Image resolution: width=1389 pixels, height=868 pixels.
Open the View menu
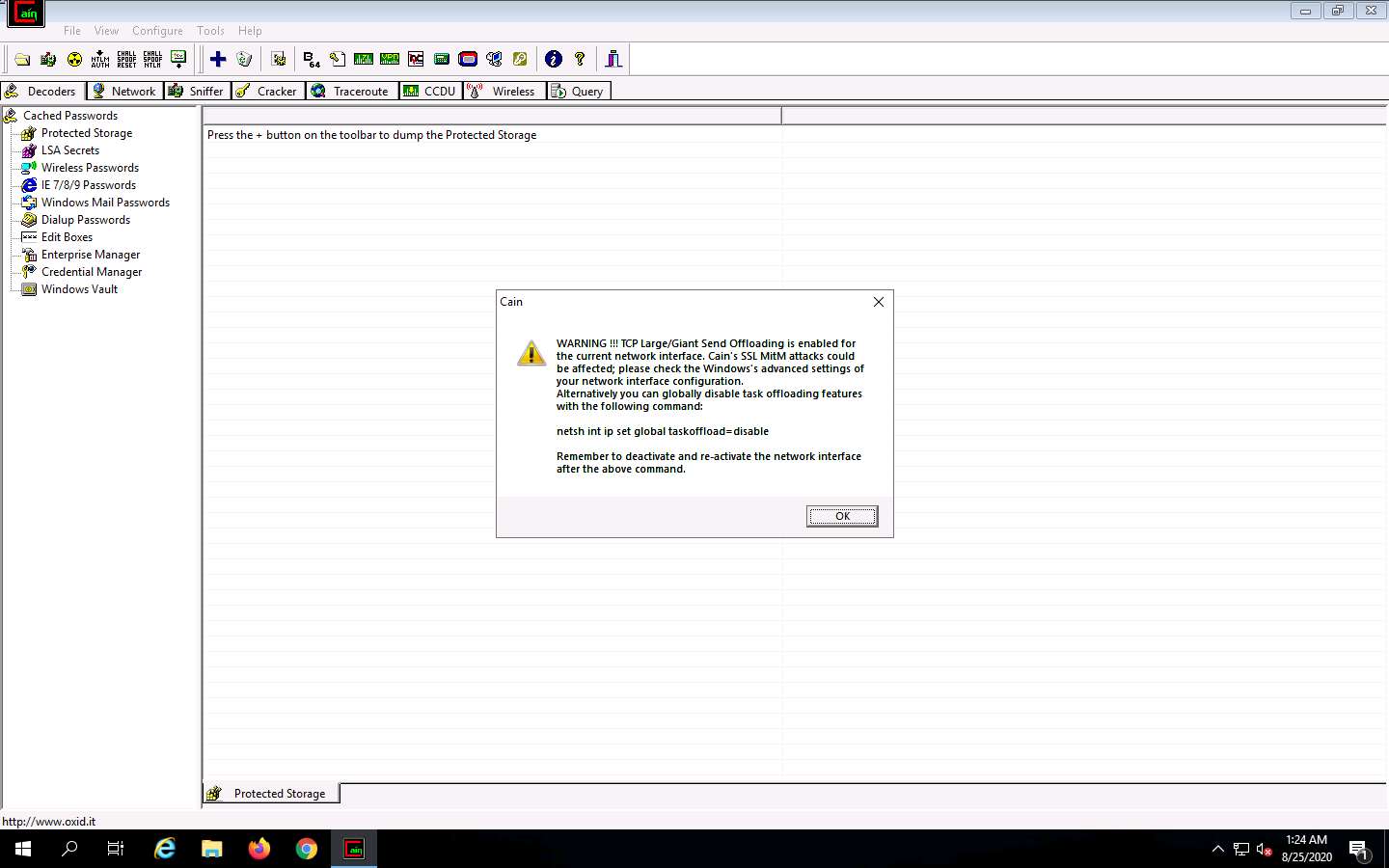coord(107,31)
